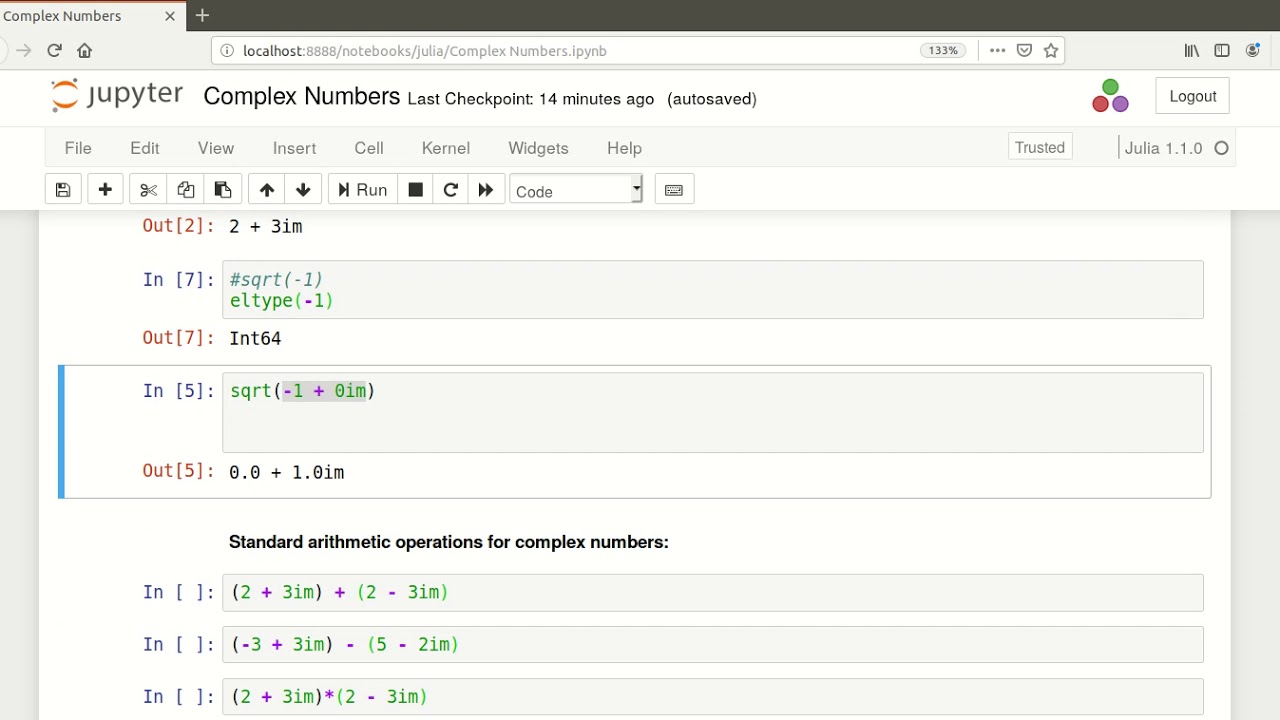Open the Edit menu
This screenshot has height=720, width=1280.
tap(145, 148)
